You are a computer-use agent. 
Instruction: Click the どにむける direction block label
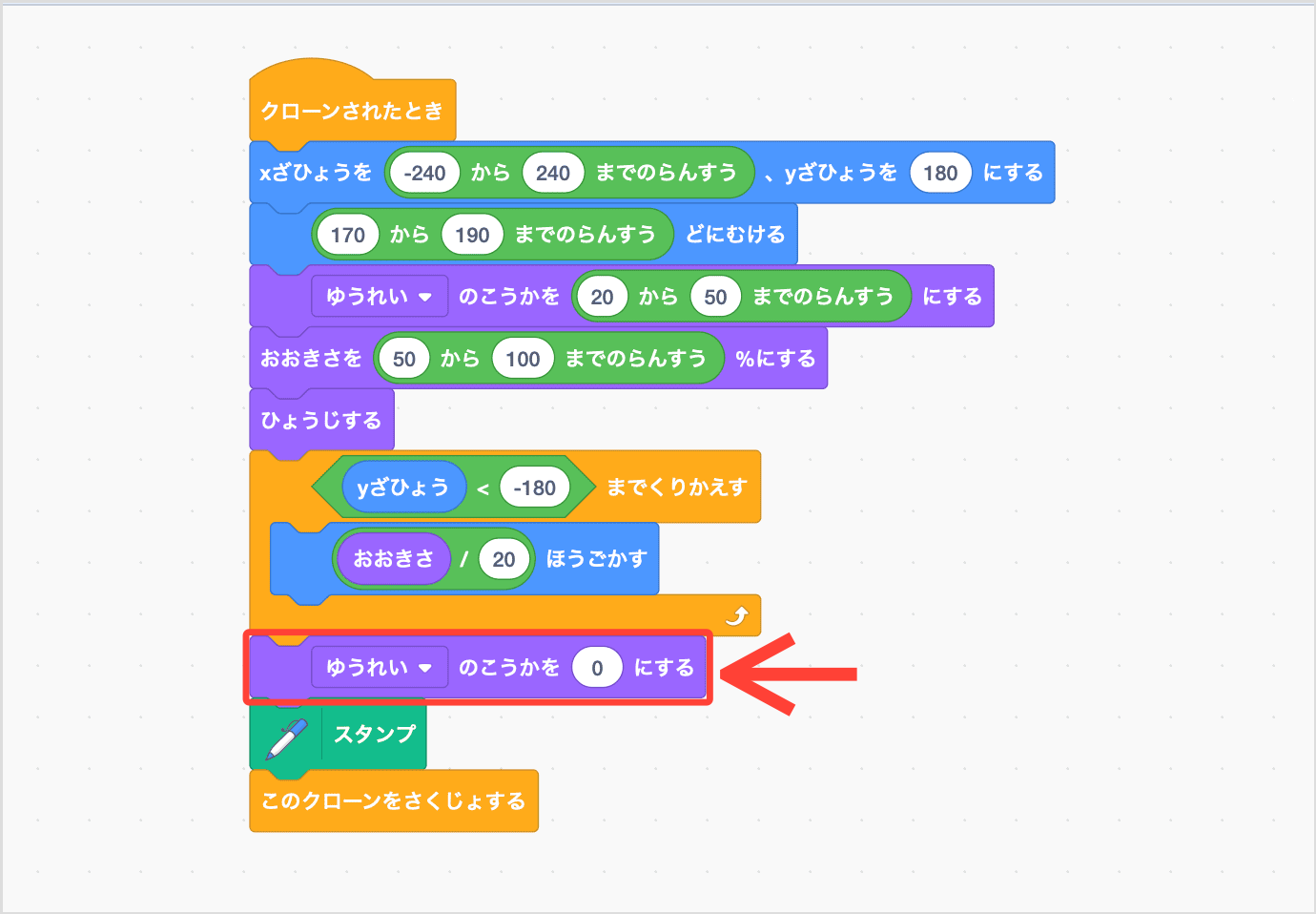point(735,234)
